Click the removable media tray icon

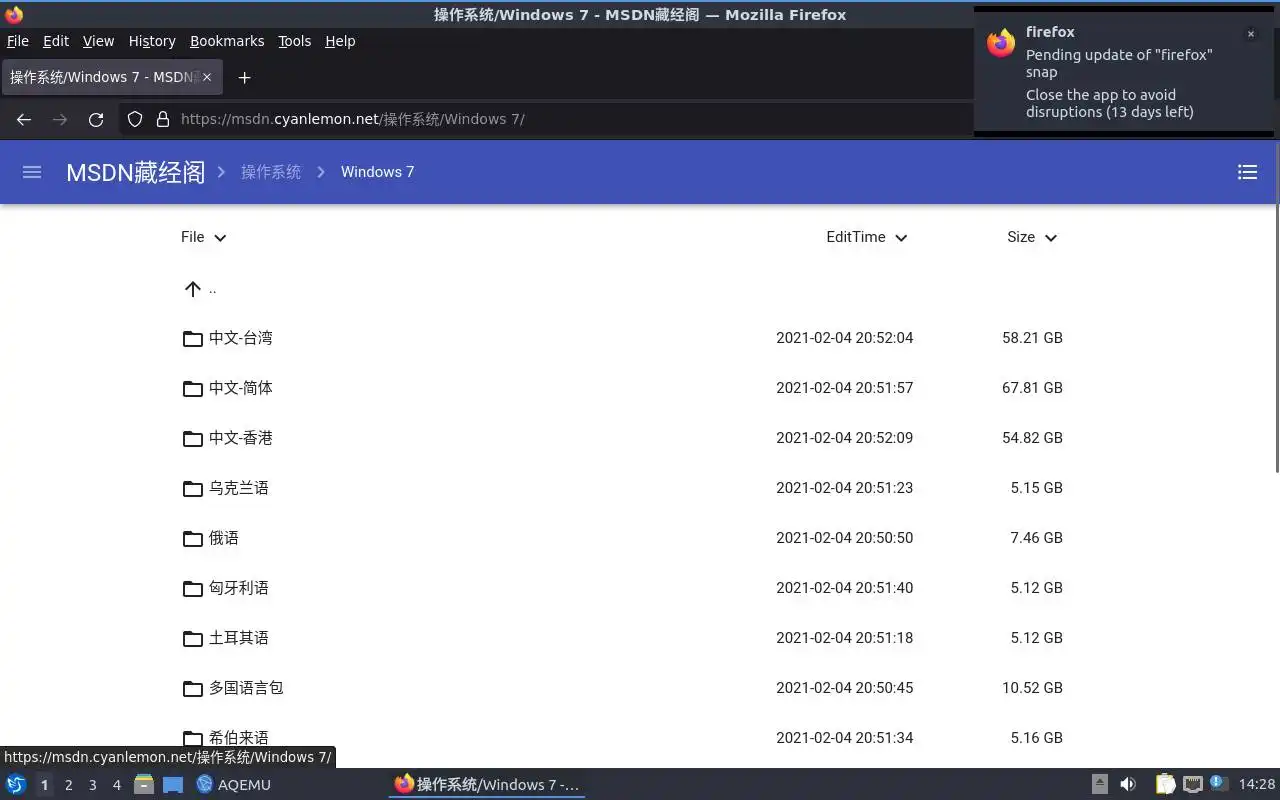(1099, 784)
